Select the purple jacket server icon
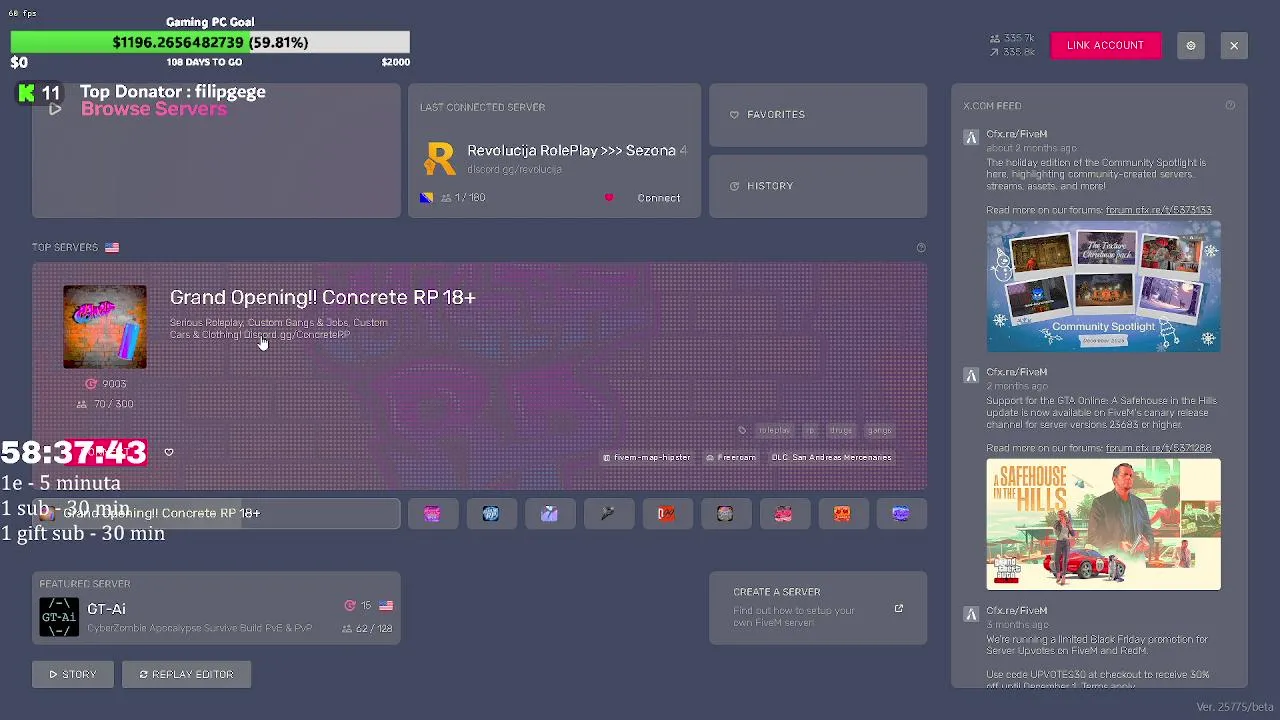Viewport: 1280px width, 720px height. [x=549, y=513]
